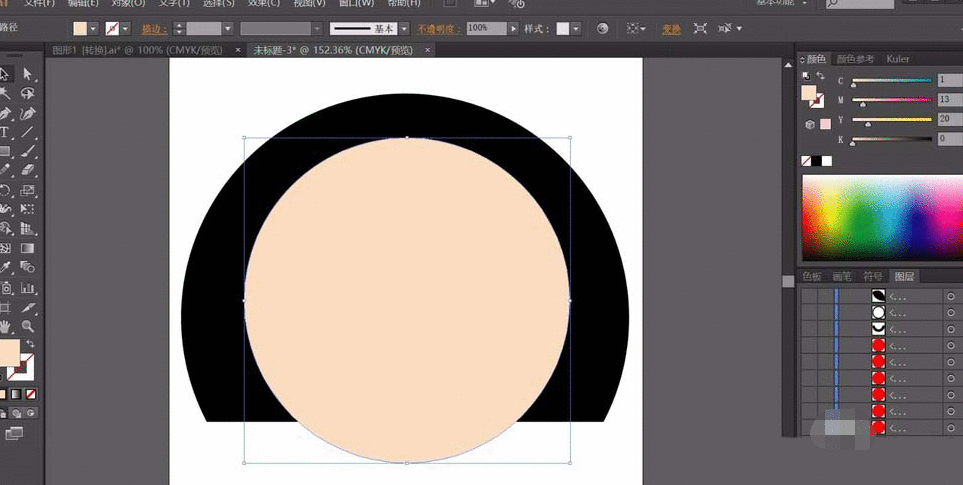The image size is (963, 485).
Task: Select the Eyedropper tool
Action: pos(5,267)
